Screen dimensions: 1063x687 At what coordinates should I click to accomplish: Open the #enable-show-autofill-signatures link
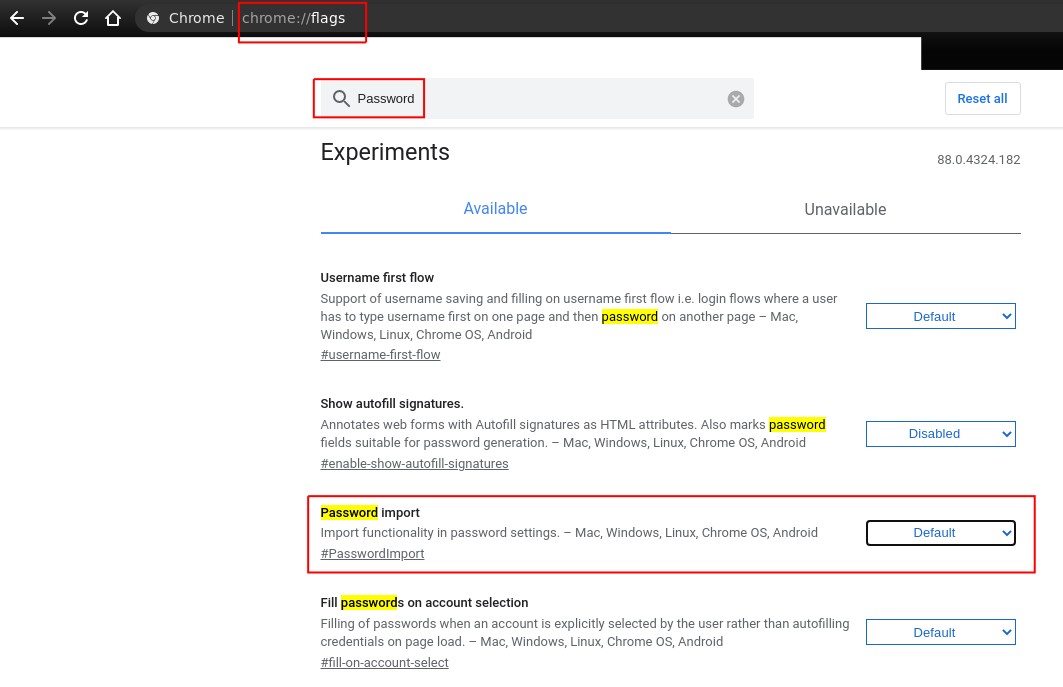[414, 464]
